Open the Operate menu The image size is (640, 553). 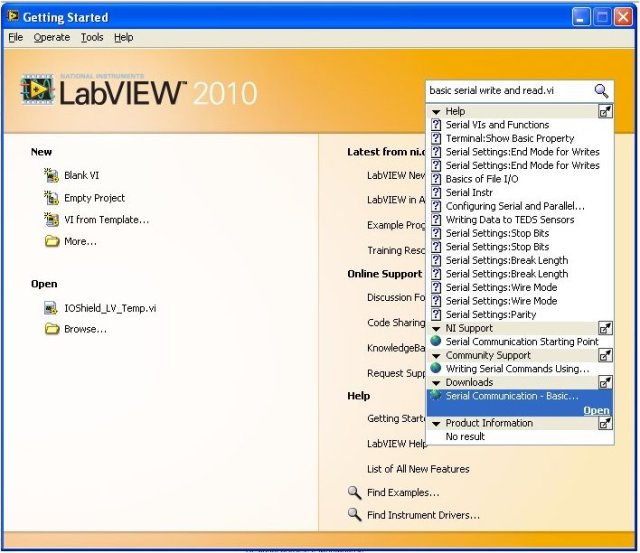pos(52,37)
